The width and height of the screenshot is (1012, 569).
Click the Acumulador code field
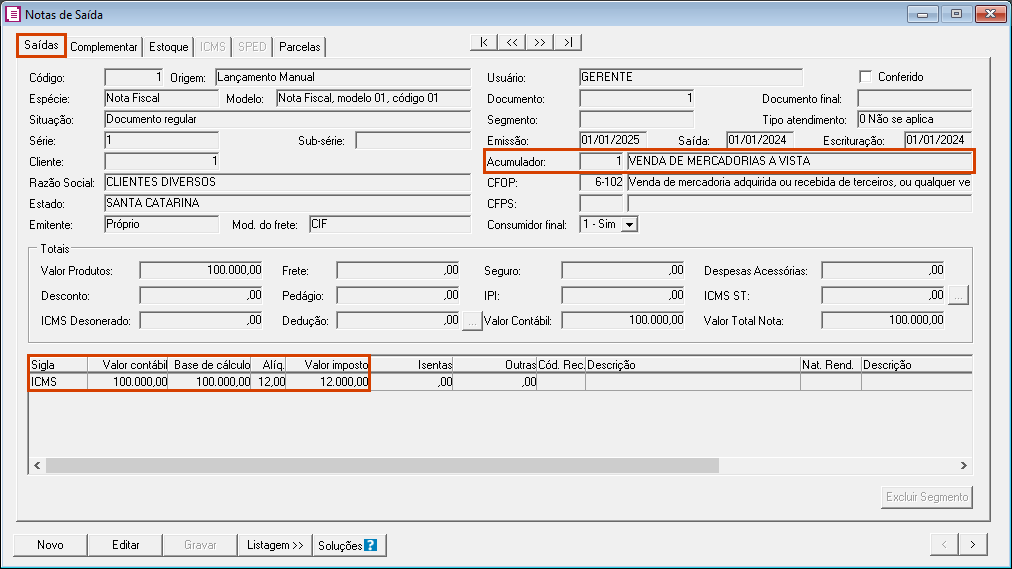602,161
